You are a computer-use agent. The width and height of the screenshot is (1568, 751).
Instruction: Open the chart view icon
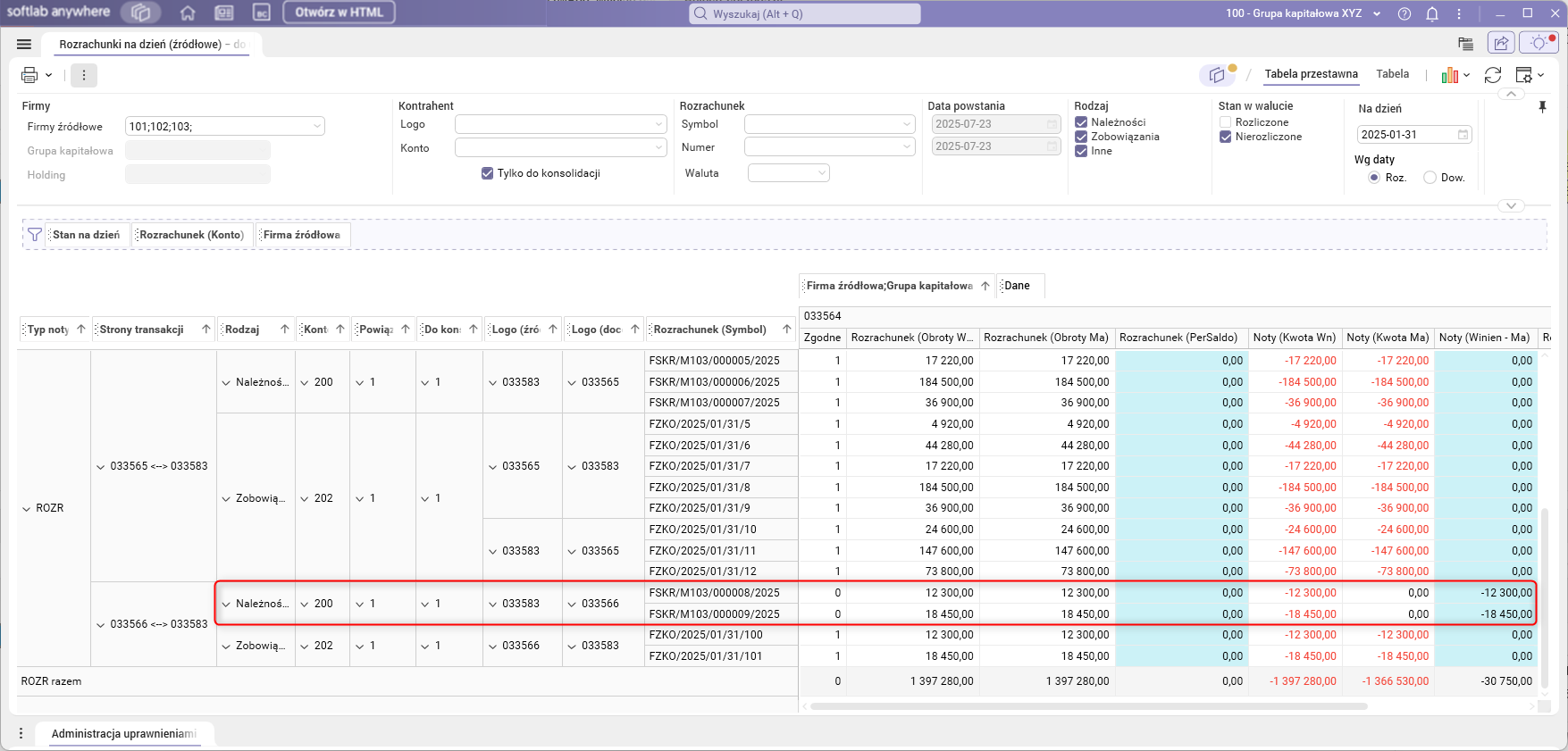point(1449,75)
